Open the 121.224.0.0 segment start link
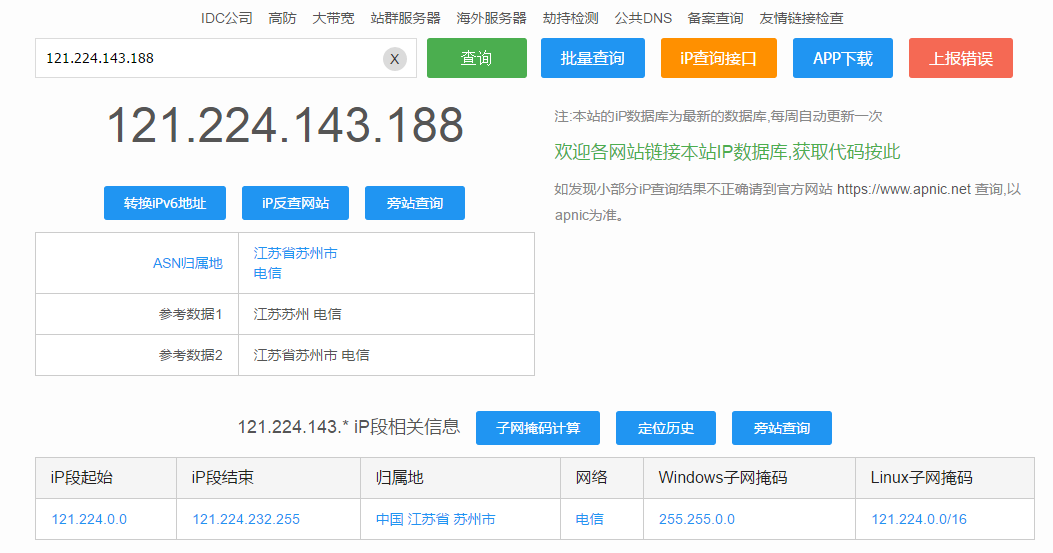This screenshot has width=1053, height=553. [89, 519]
